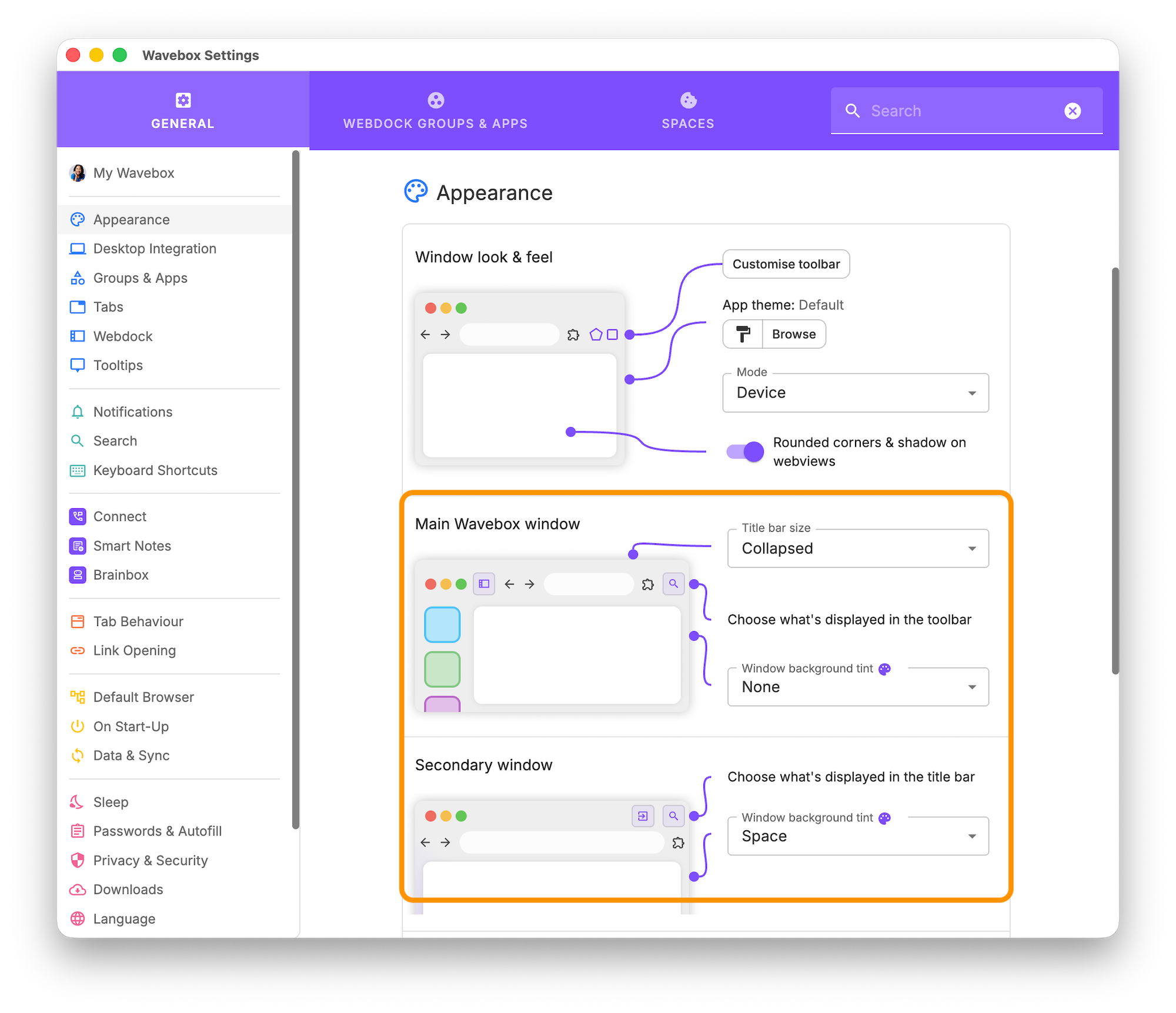
Task: Click the Privacy & Security shield icon
Action: point(78,860)
